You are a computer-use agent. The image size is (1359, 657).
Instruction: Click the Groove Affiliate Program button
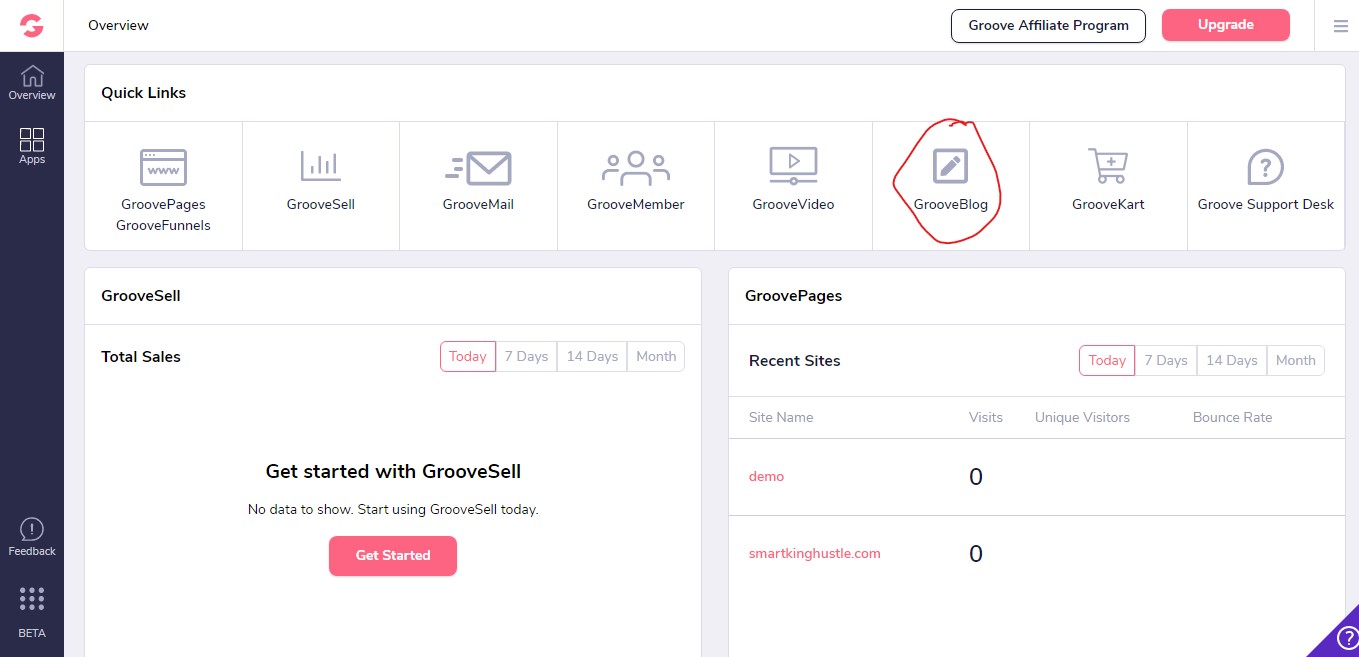click(1047, 25)
